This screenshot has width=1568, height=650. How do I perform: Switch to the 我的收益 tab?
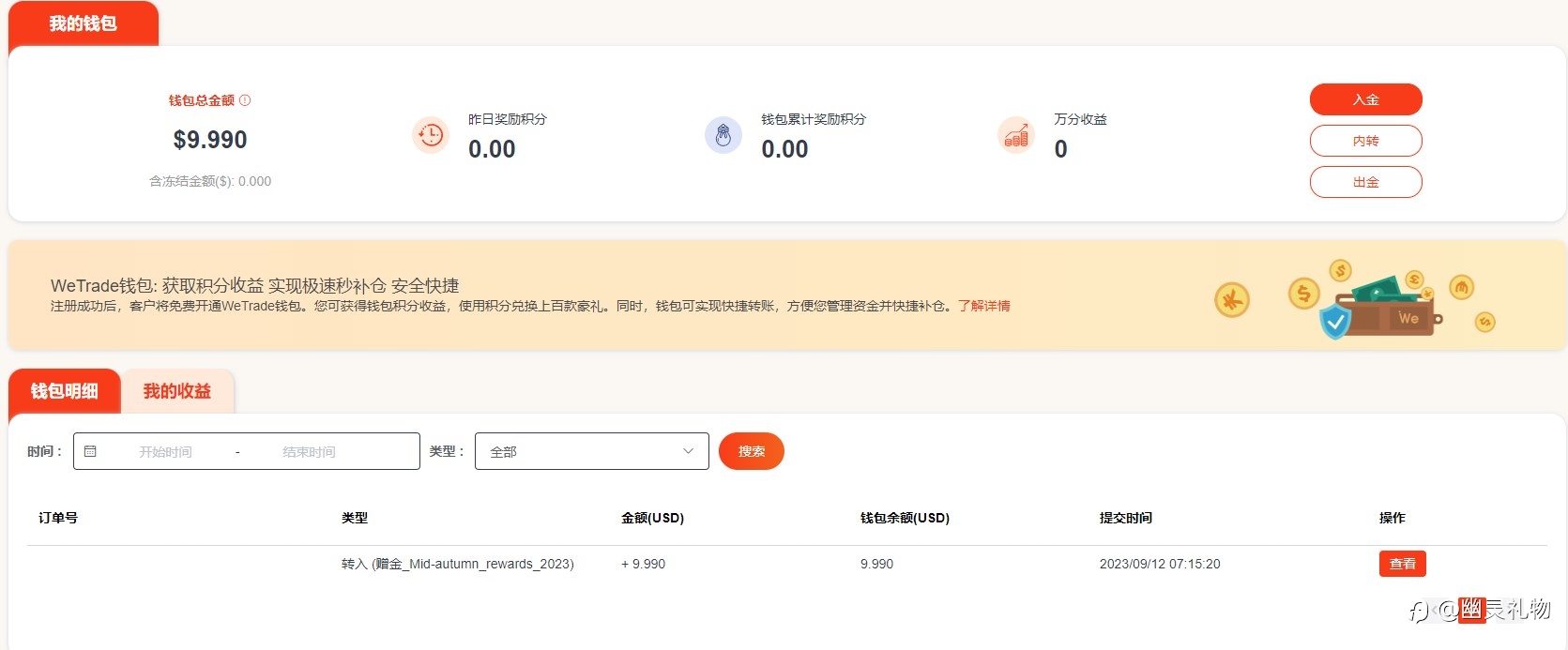(x=177, y=391)
